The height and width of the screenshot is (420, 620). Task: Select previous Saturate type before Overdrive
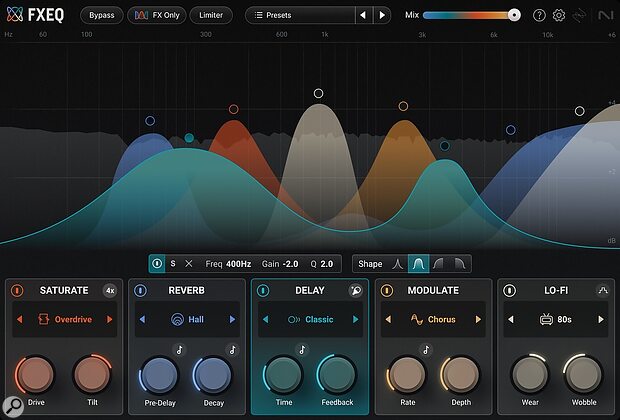(x=19, y=319)
